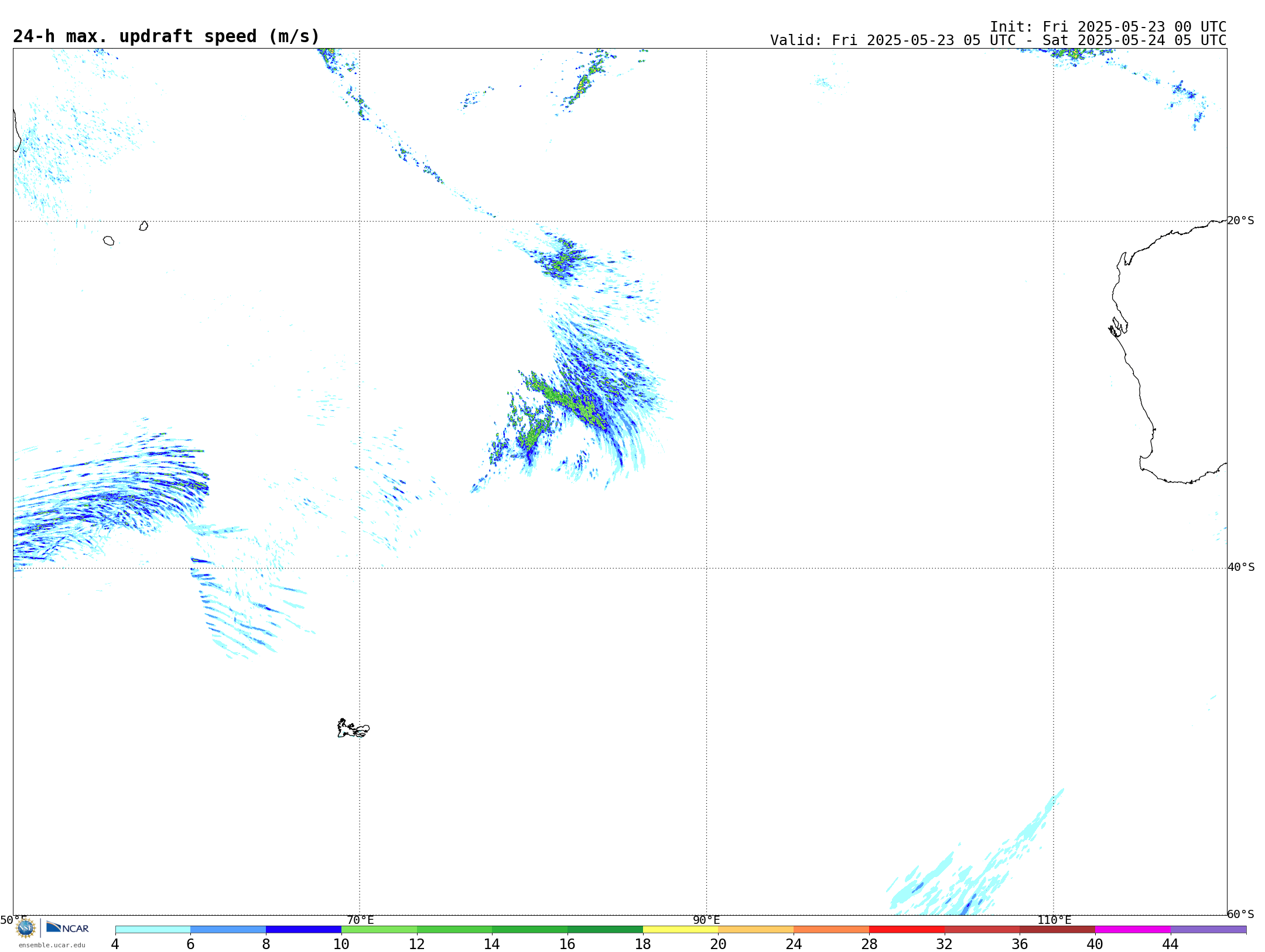Select the yellow 18–20 m/s swatch
The image size is (1265, 952).
681,930
